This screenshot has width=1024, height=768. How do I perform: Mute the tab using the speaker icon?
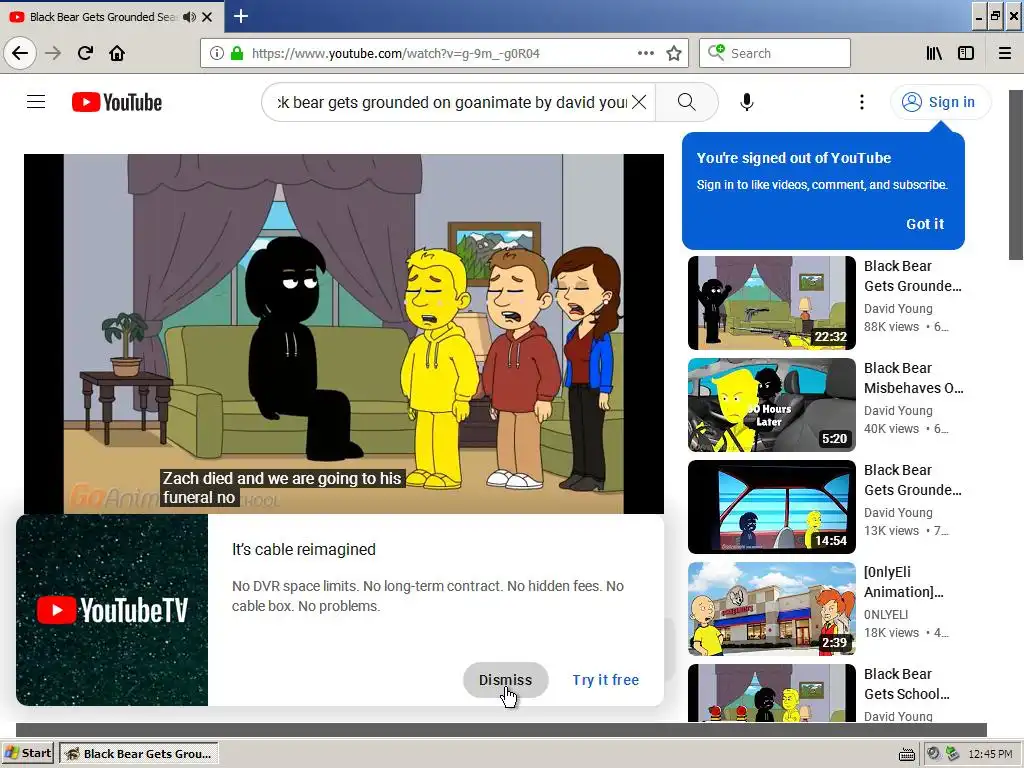(x=189, y=17)
